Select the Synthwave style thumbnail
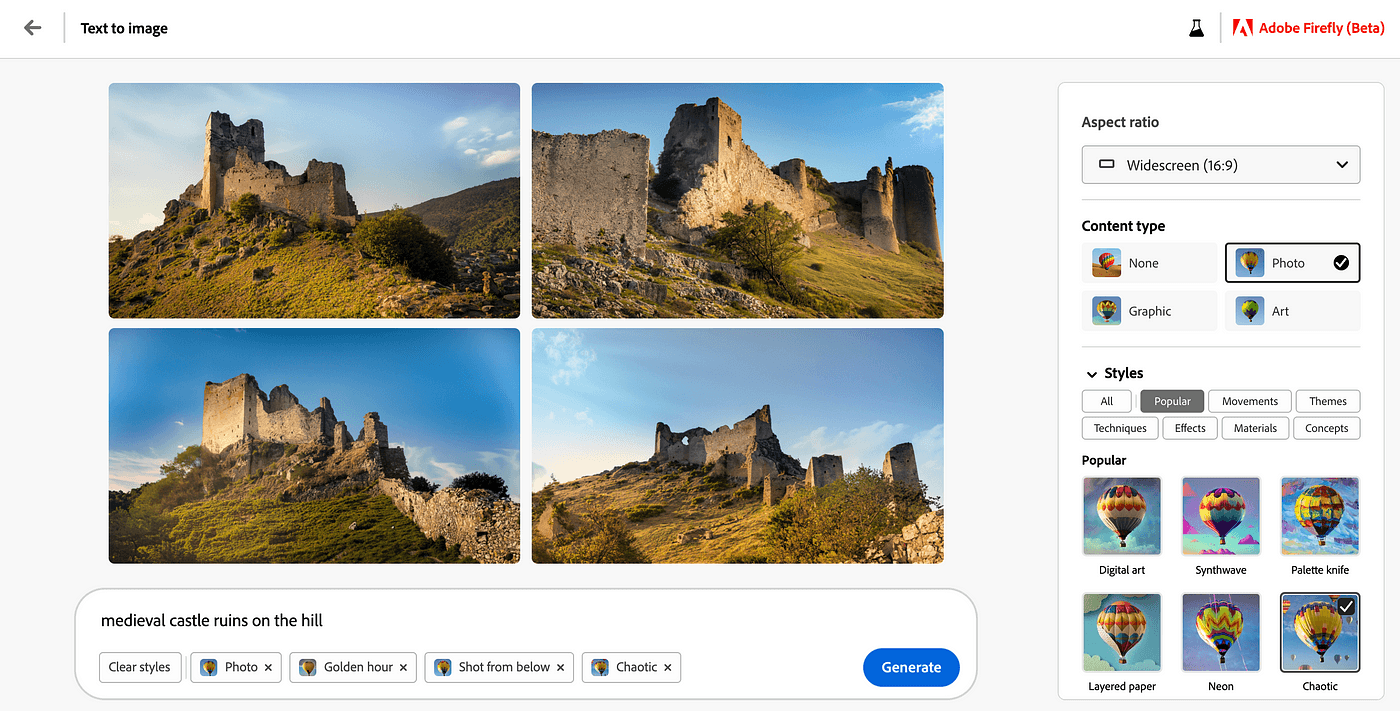 point(1220,516)
